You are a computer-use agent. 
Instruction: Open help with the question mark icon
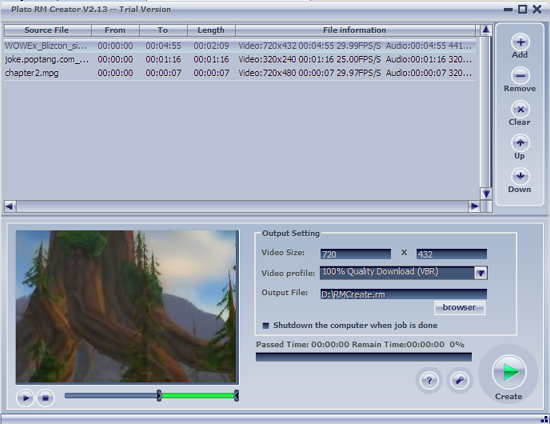tap(429, 380)
